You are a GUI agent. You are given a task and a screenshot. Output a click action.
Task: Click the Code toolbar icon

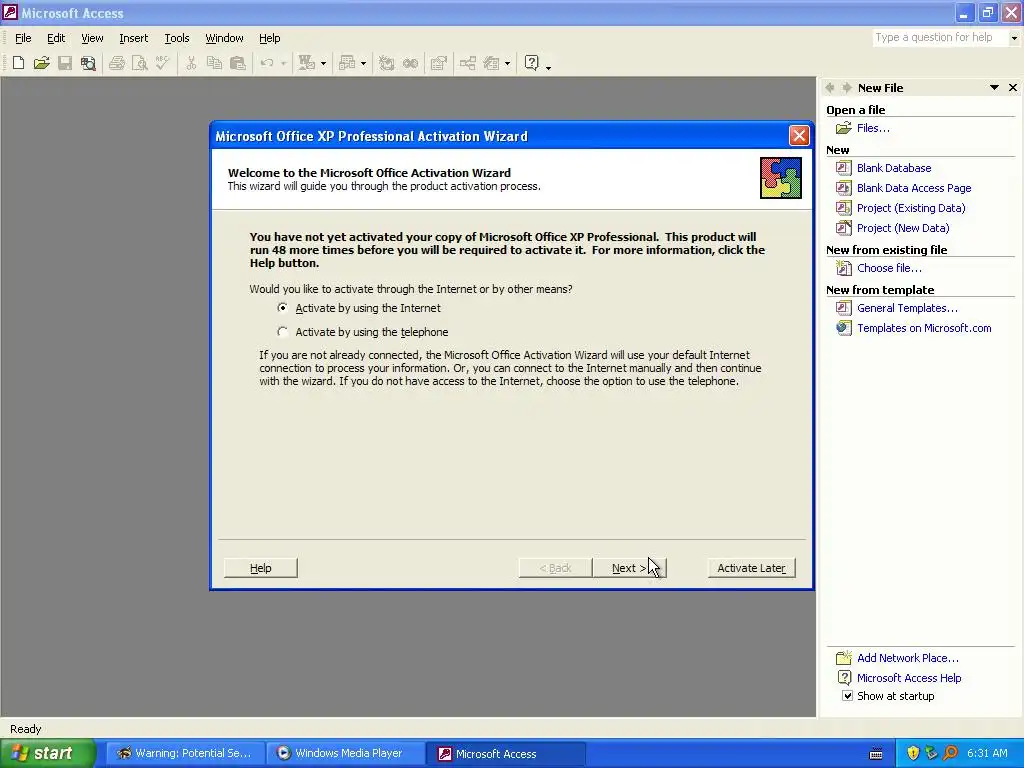pos(387,63)
